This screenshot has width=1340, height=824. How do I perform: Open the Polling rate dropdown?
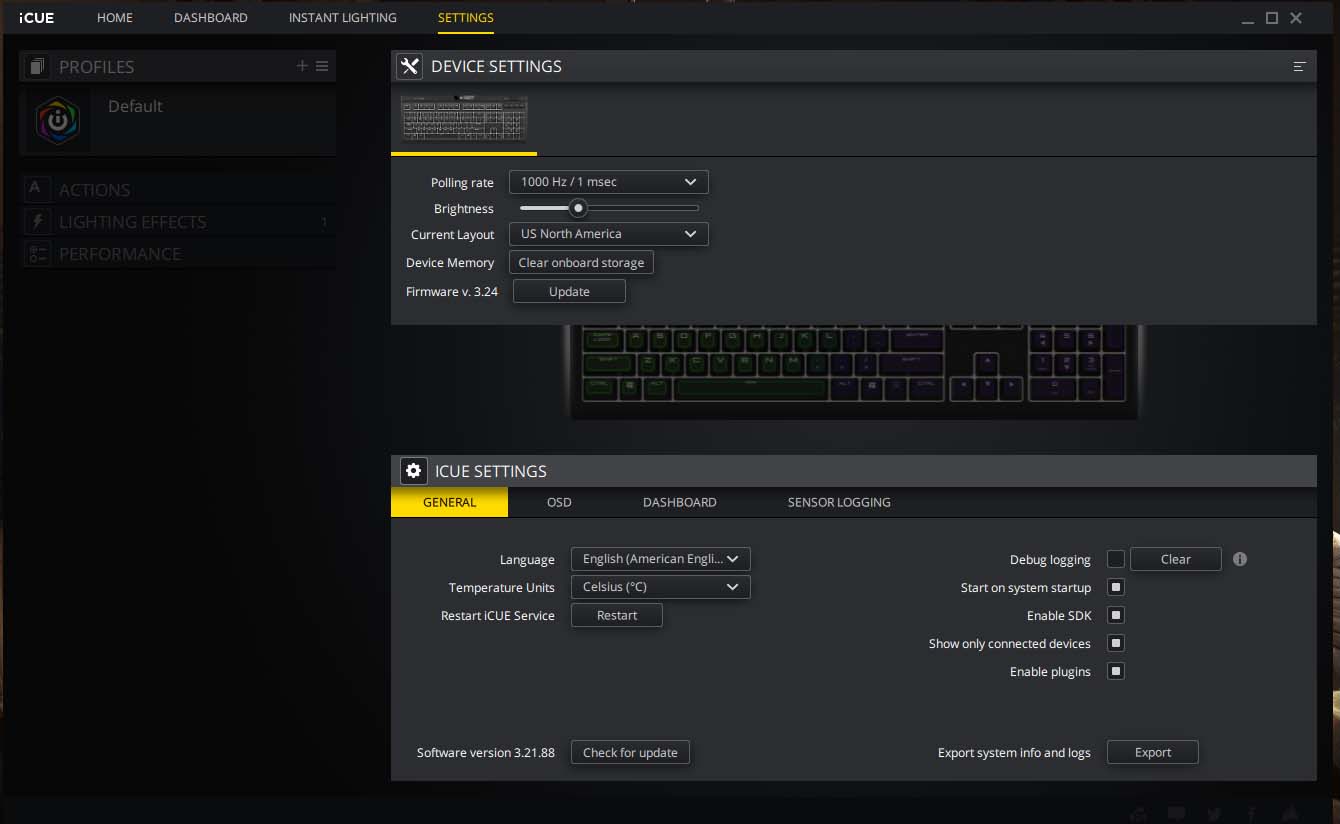point(608,182)
